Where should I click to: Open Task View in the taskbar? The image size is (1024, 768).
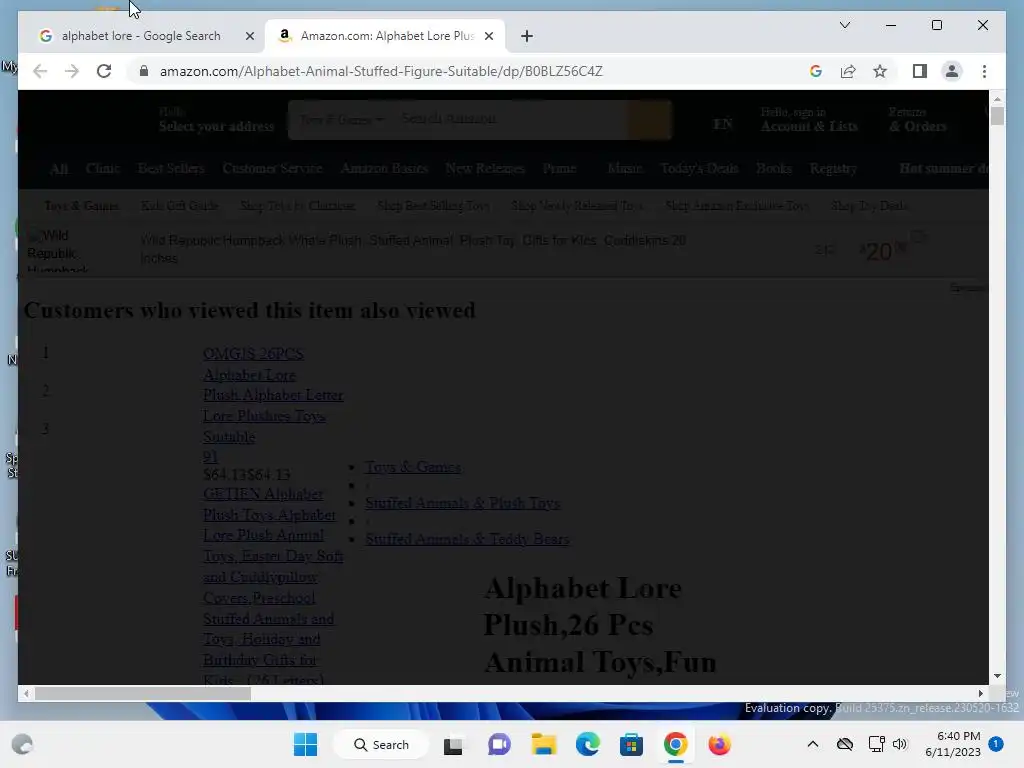[453, 744]
